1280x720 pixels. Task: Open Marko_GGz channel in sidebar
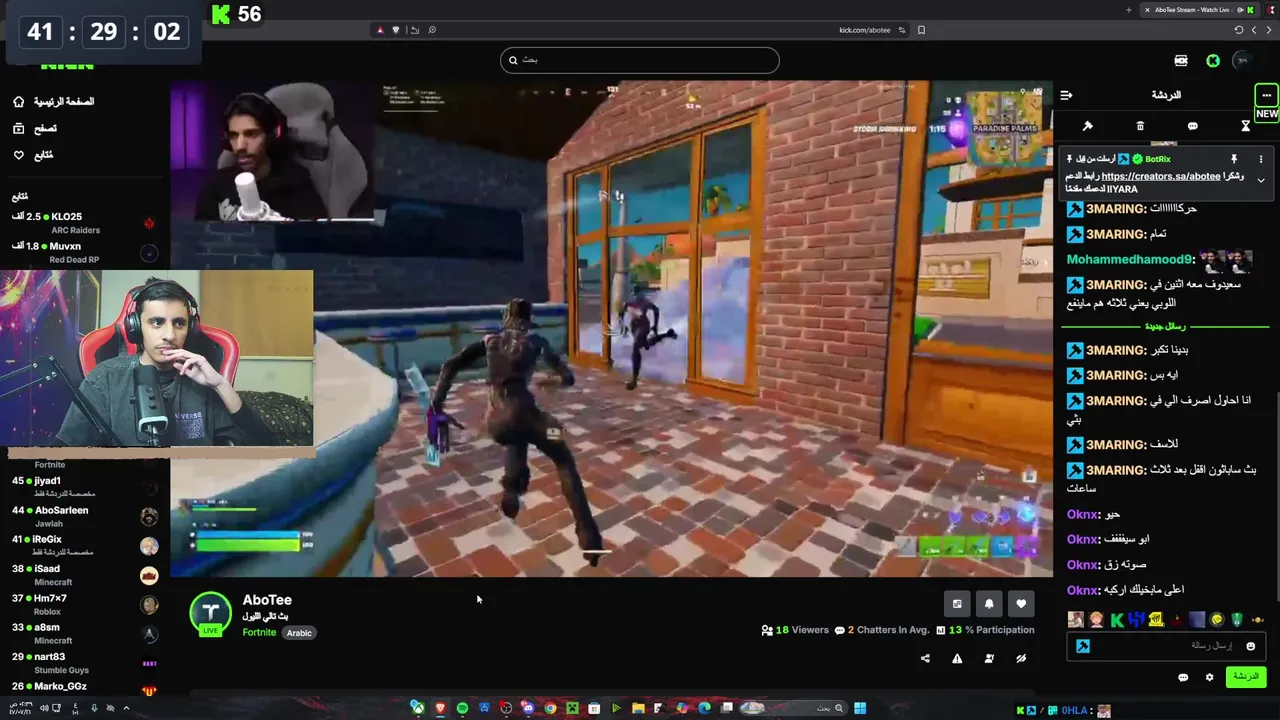pos(85,689)
